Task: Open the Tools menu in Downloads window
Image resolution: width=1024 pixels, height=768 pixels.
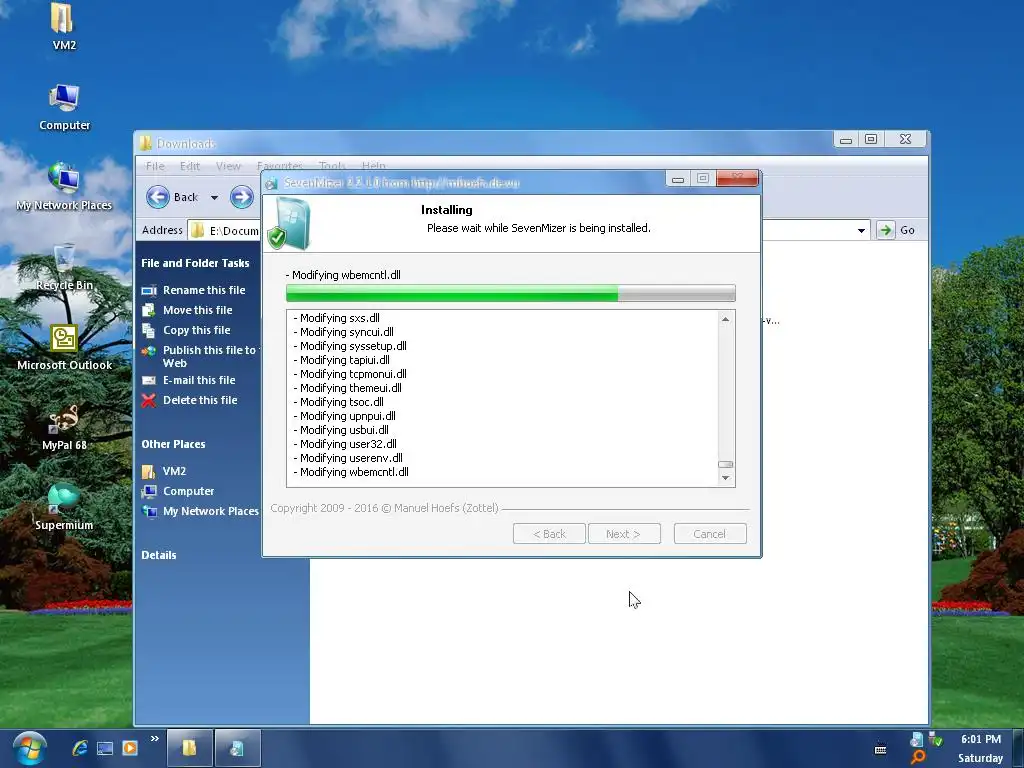Action: tap(332, 166)
